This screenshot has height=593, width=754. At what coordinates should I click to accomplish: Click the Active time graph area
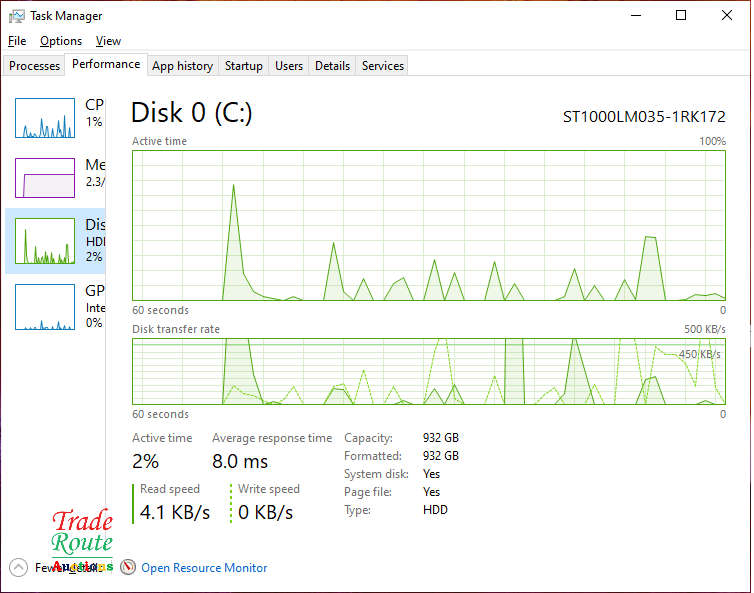(429, 225)
